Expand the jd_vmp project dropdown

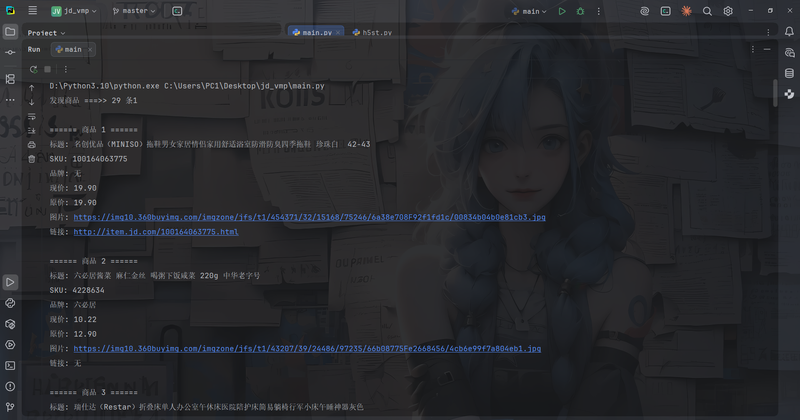pos(73,11)
